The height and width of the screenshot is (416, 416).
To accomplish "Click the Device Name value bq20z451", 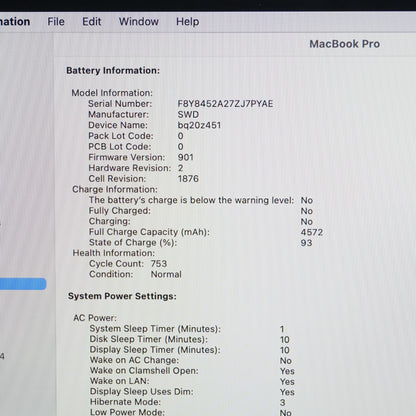I will [199, 125].
